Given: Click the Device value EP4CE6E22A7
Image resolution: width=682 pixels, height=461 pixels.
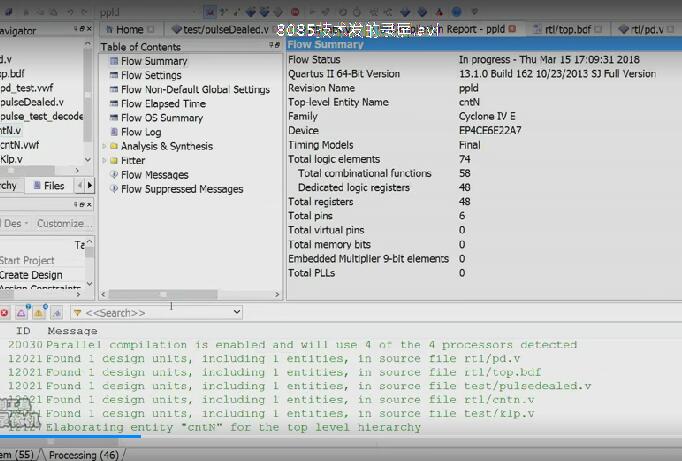Looking at the screenshot, I should point(490,130).
